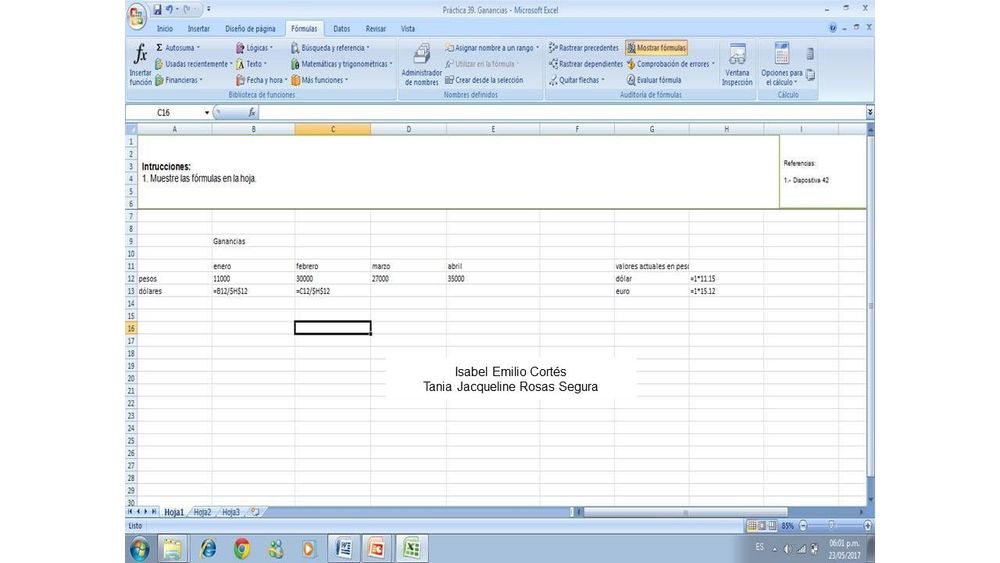The image size is (1000, 563).
Task: Open the Ventana Inspección tool
Action: coord(737,66)
